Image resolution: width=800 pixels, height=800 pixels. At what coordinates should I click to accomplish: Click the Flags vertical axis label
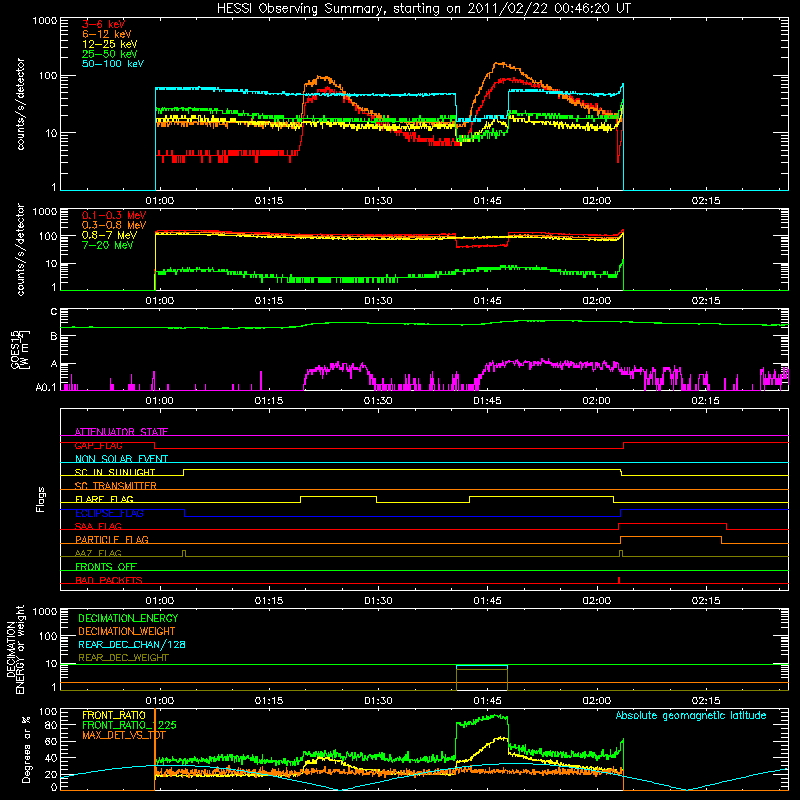click(x=41, y=499)
